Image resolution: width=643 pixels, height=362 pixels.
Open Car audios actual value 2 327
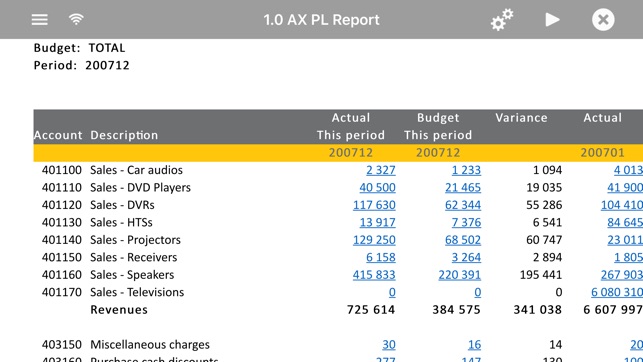381,170
